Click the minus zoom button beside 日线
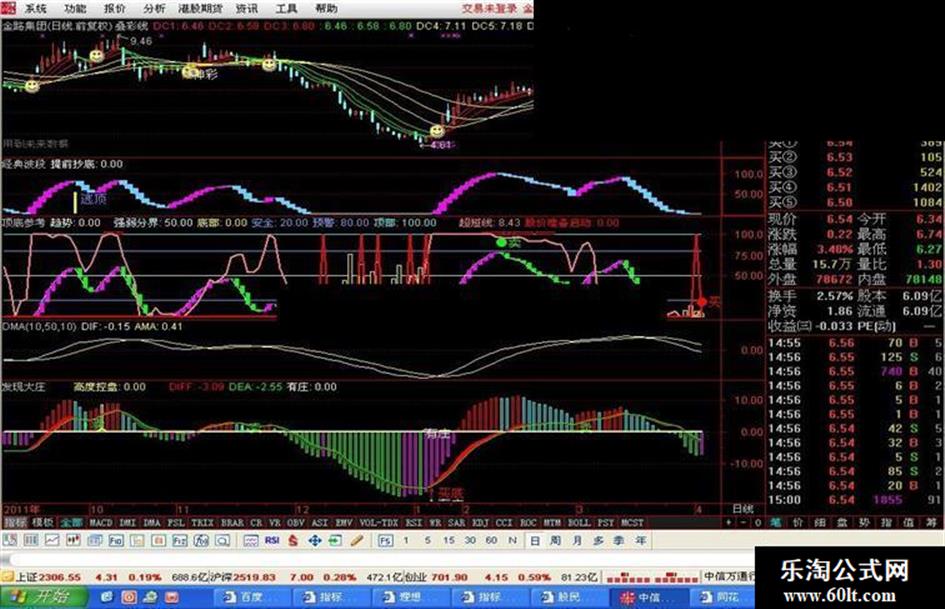The height and width of the screenshot is (609, 945). pyautogui.click(x=744, y=523)
